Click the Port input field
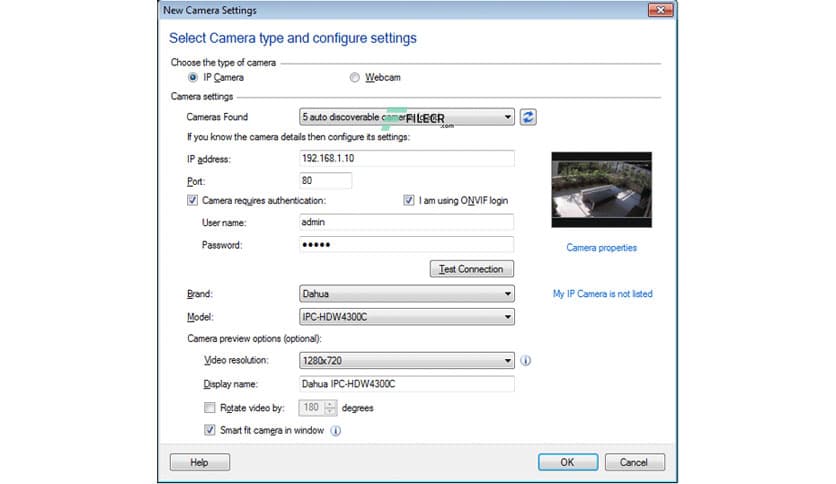The height and width of the screenshot is (484, 836). tap(325, 181)
